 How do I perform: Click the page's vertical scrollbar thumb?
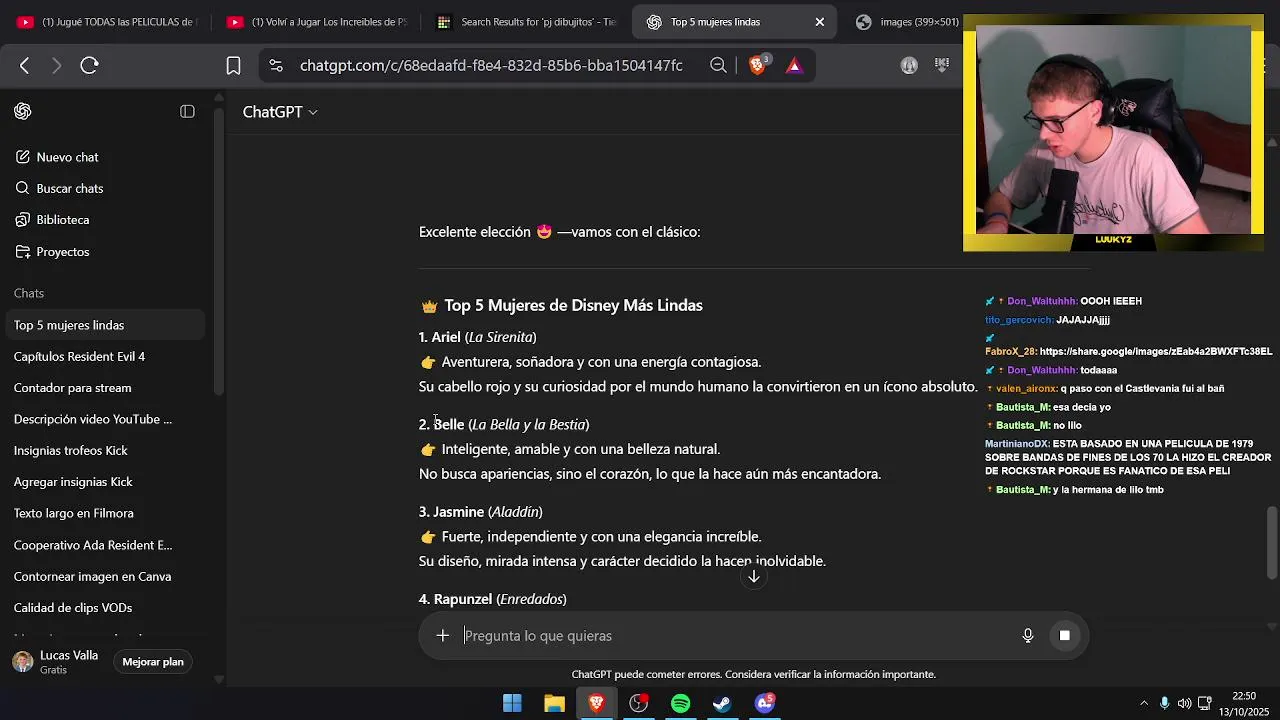pyautogui.click(x=1272, y=543)
